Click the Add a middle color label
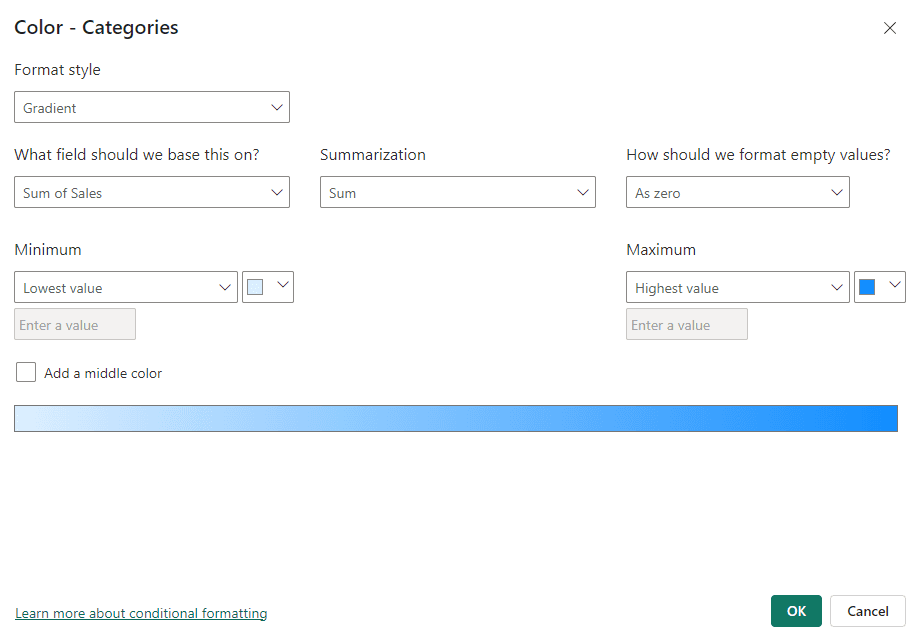 coord(103,373)
